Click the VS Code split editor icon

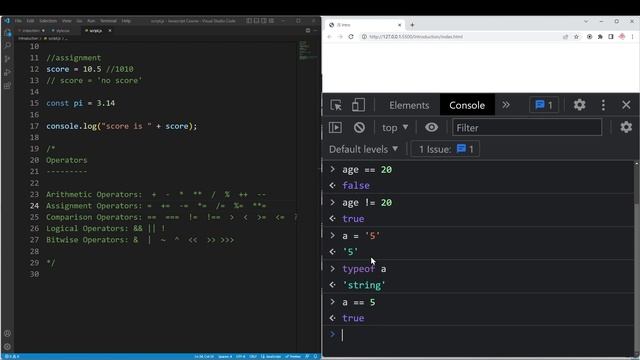308,31
